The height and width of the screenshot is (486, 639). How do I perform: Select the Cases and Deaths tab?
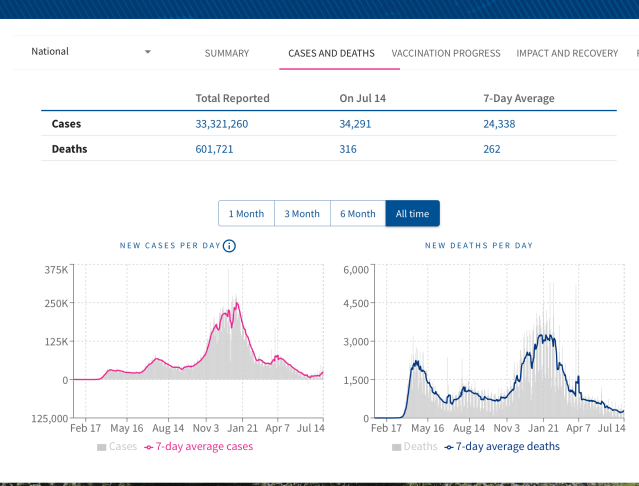[x=331, y=53]
